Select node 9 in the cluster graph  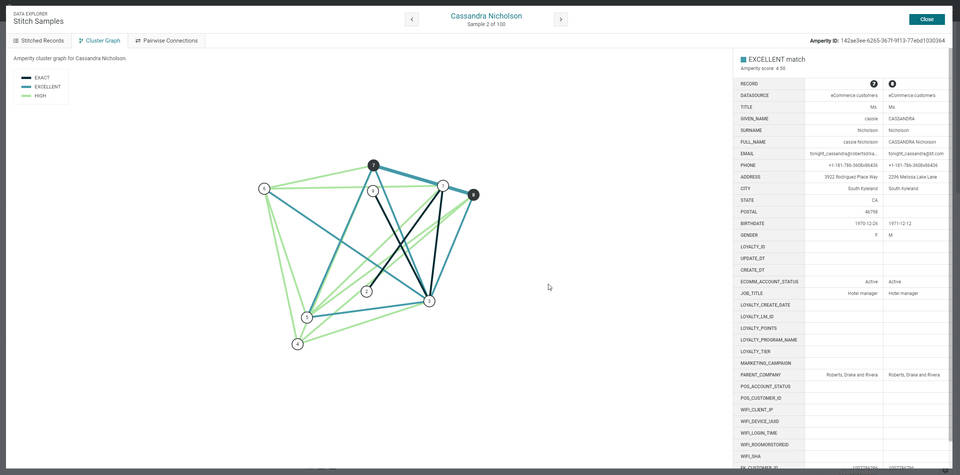[373, 191]
